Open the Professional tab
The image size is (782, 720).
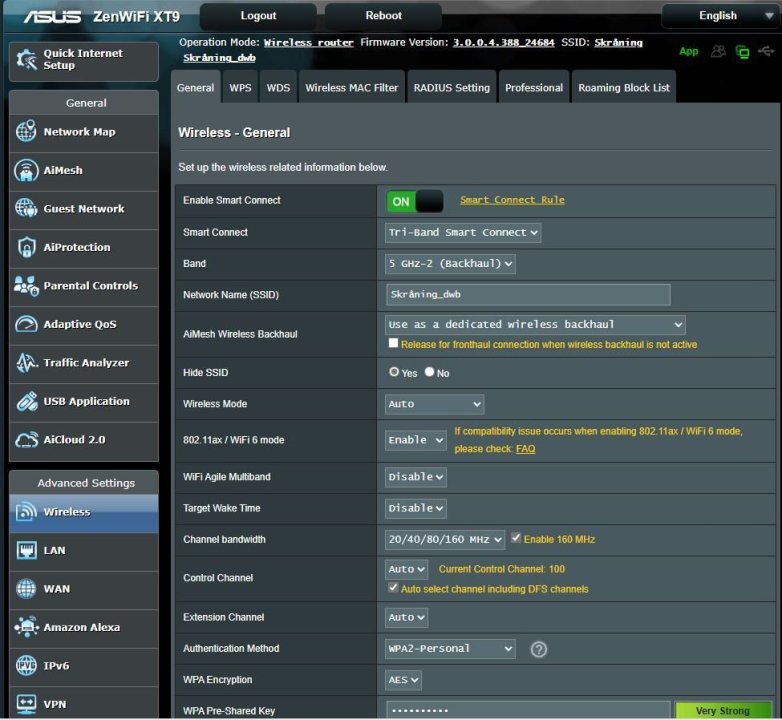click(x=533, y=88)
